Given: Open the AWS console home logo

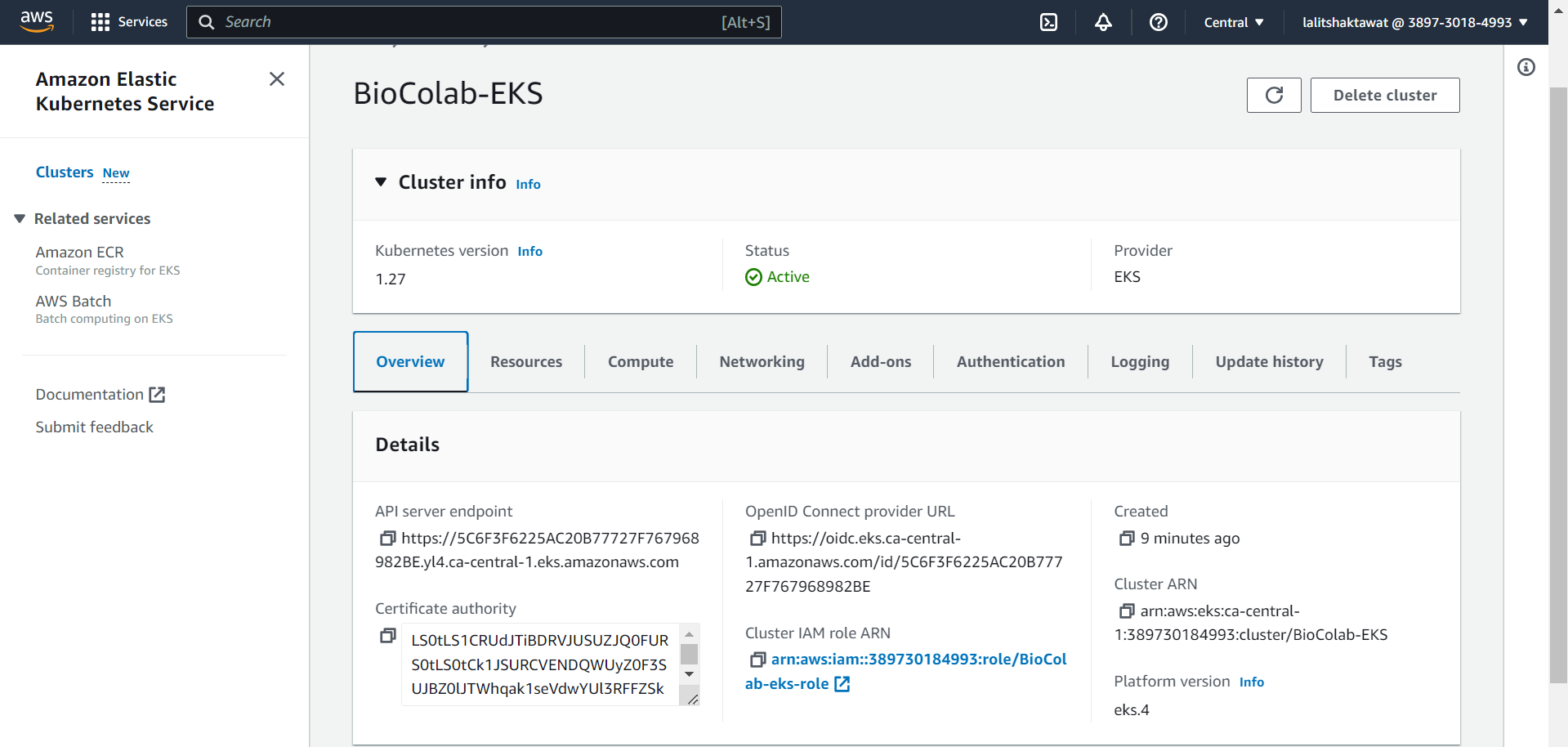Looking at the screenshot, I should coord(37,22).
